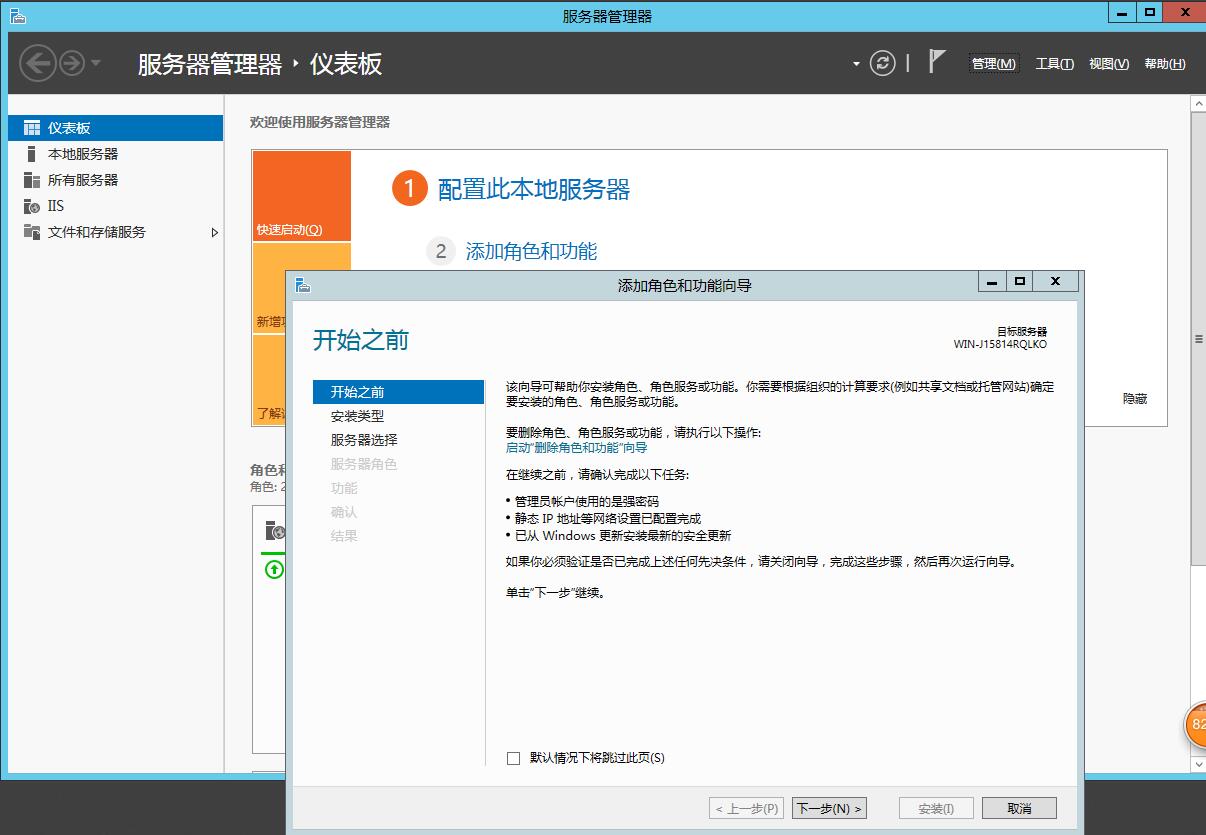Select the 安装类型 wizard step
This screenshot has height=835, width=1206.
[357, 416]
